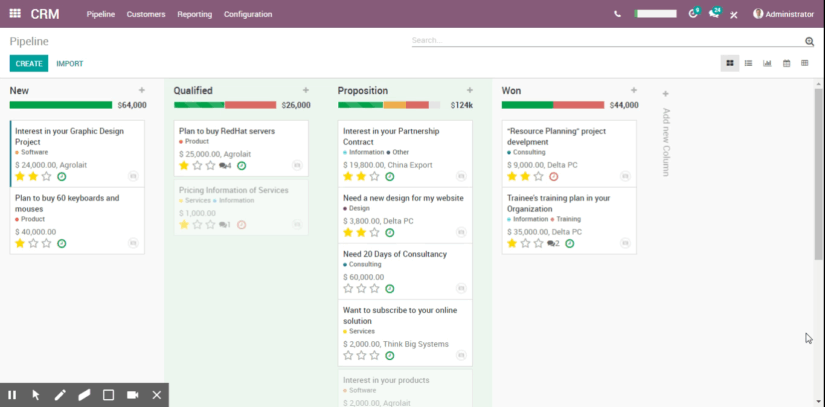Set third star on Graphic Design Project card
The image size is (825, 407).
coord(47,176)
